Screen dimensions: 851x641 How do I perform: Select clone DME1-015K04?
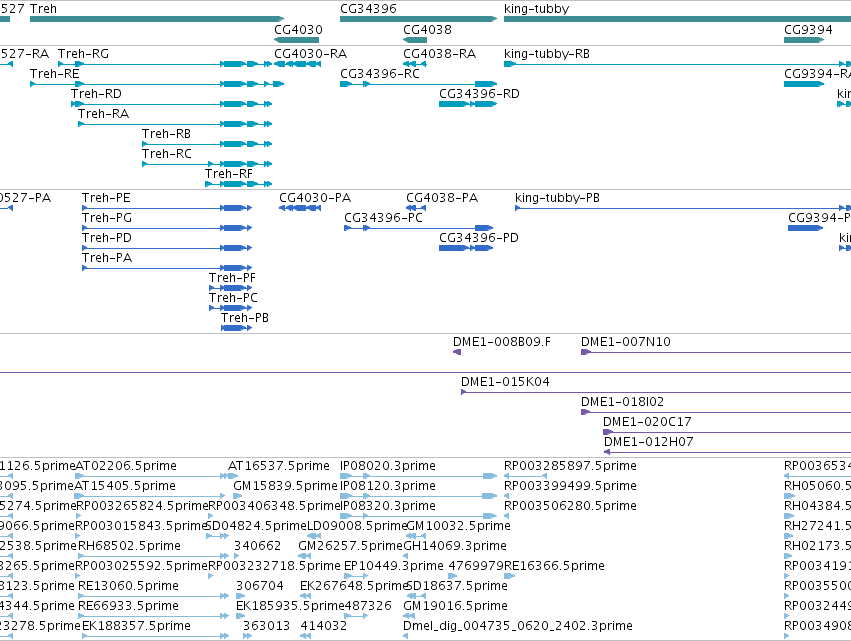point(656,392)
